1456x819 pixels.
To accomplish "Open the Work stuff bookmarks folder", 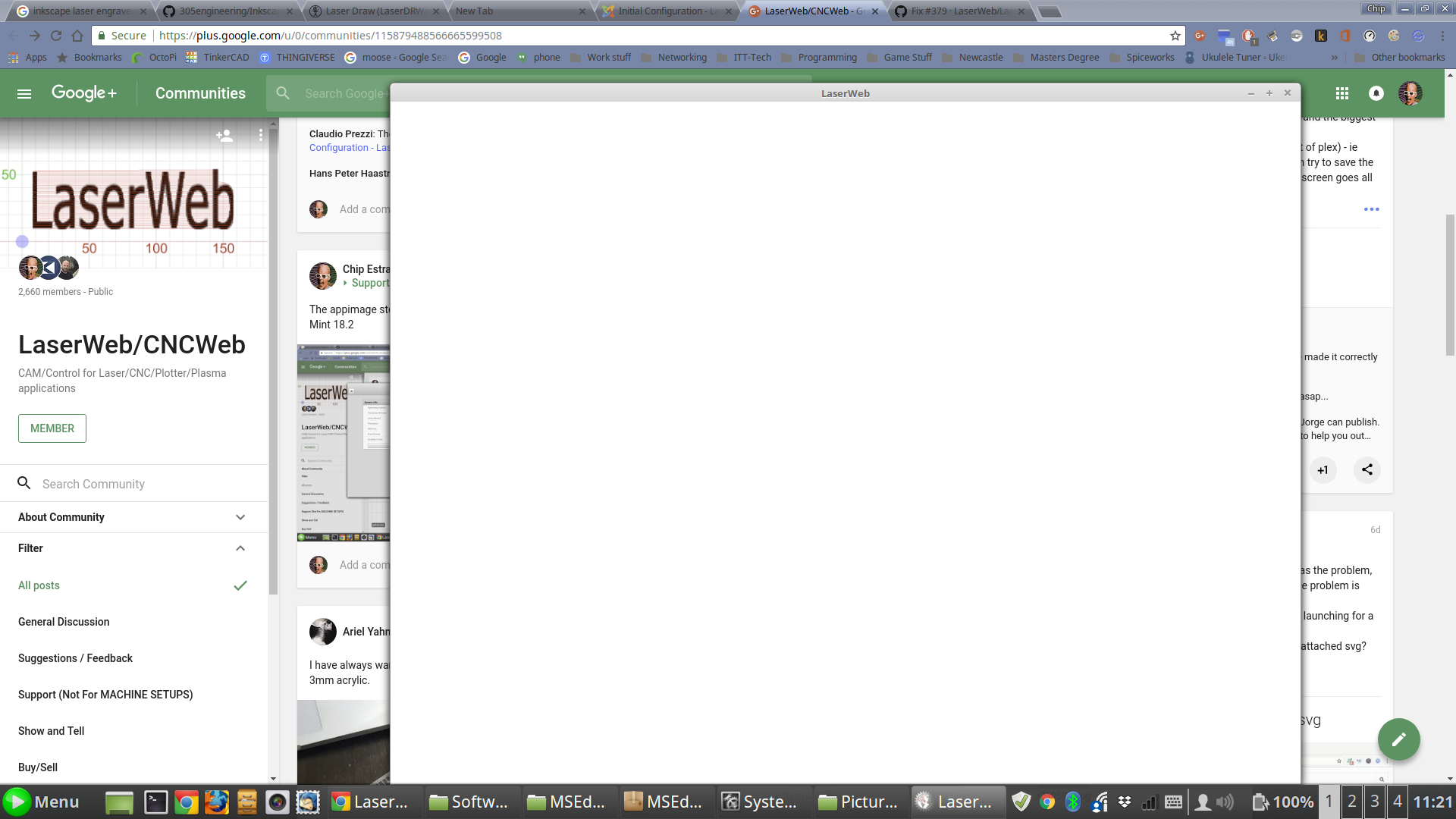I will pyautogui.click(x=601, y=58).
